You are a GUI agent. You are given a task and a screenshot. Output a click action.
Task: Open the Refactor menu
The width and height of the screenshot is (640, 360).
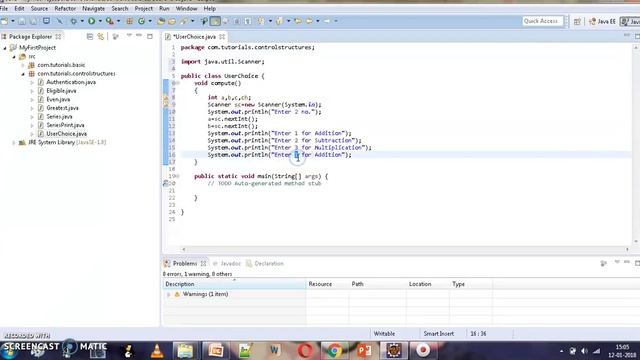pyautogui.click(x=65, y=8)
